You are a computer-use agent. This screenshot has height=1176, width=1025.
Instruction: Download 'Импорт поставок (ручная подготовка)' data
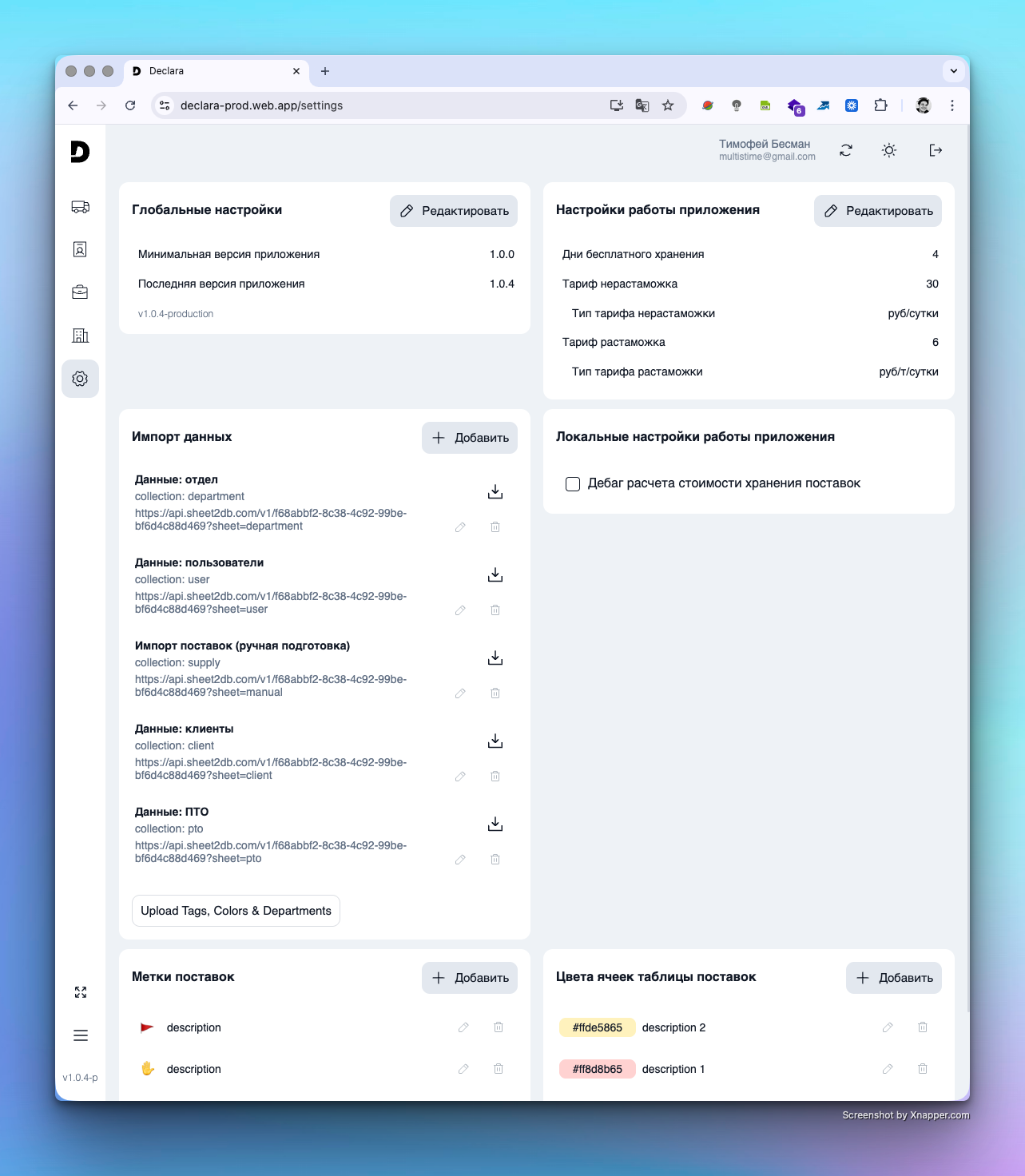click(x=495, y=658)
